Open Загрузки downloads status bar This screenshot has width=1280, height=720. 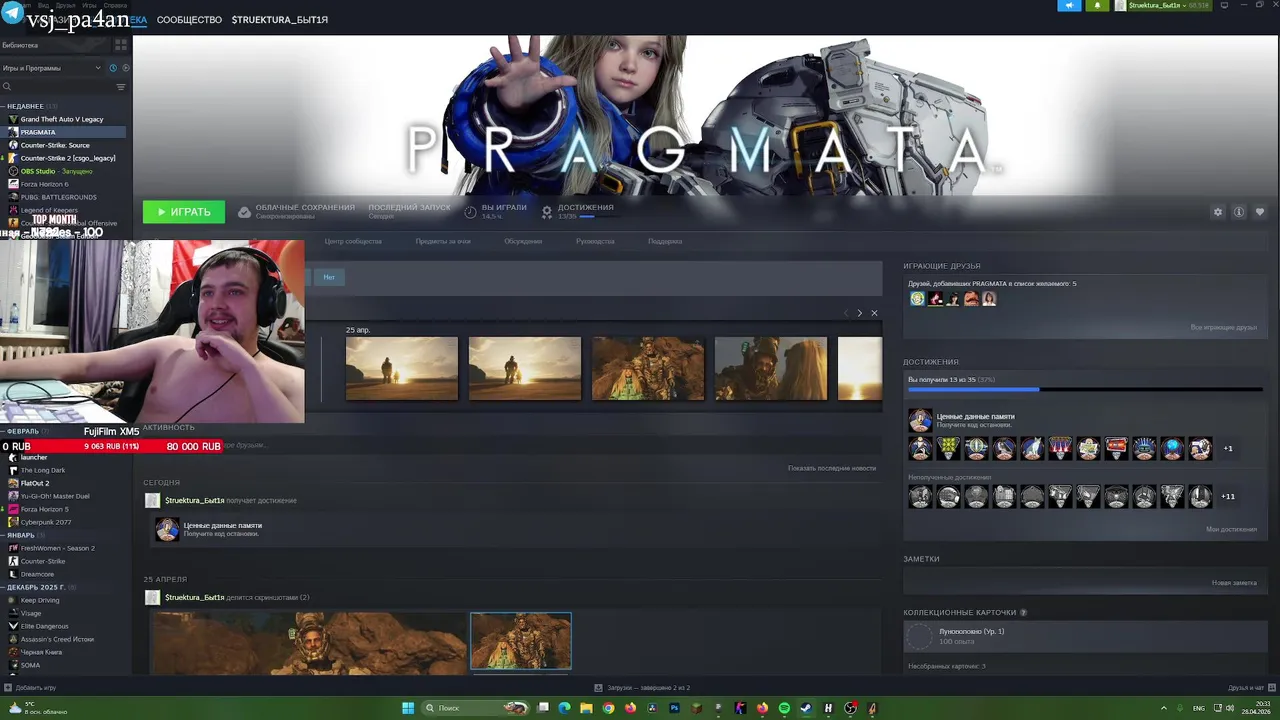click(x=642, y=688)
